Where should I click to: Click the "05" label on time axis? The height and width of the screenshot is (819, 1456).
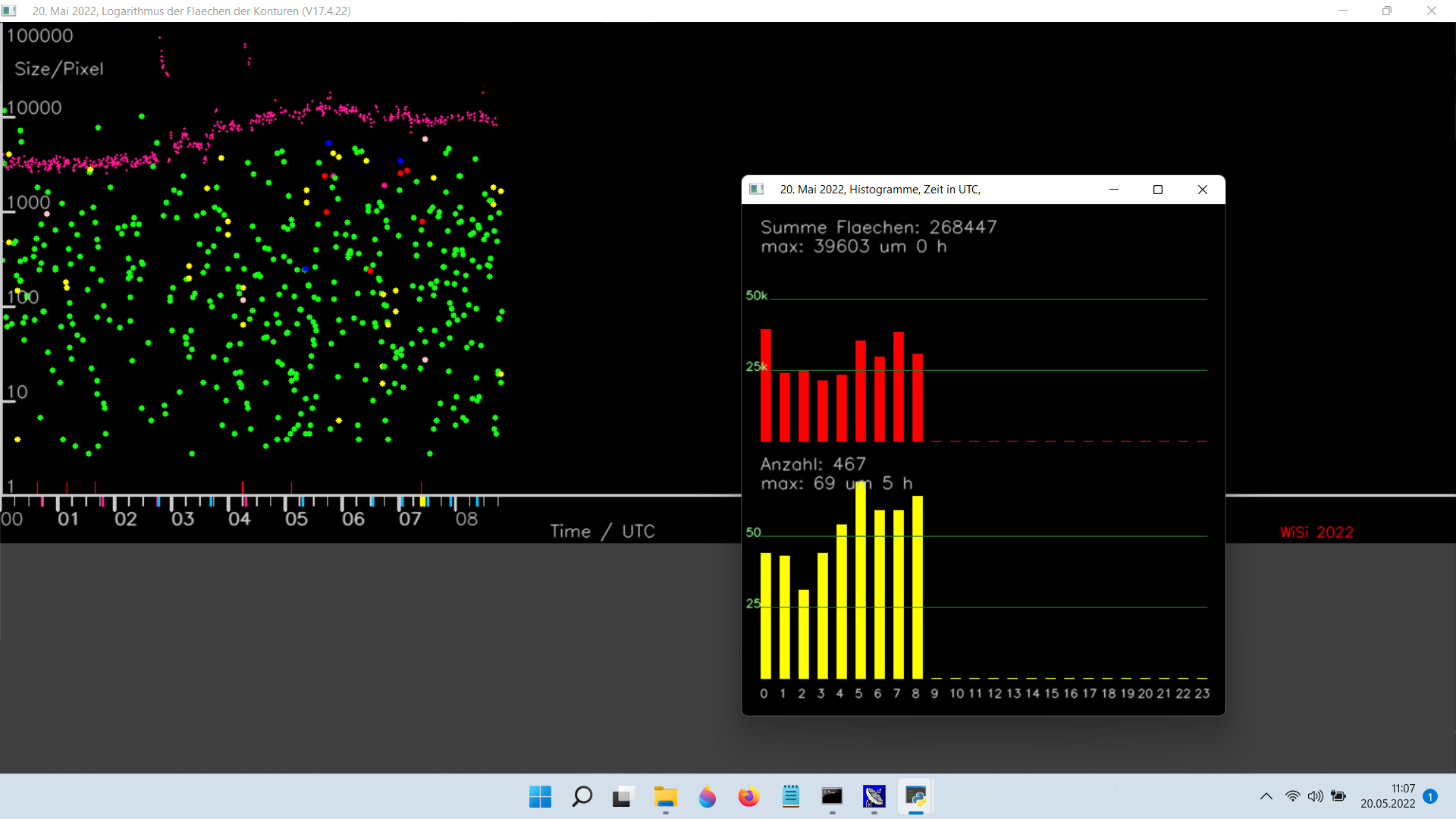point(297,519)
